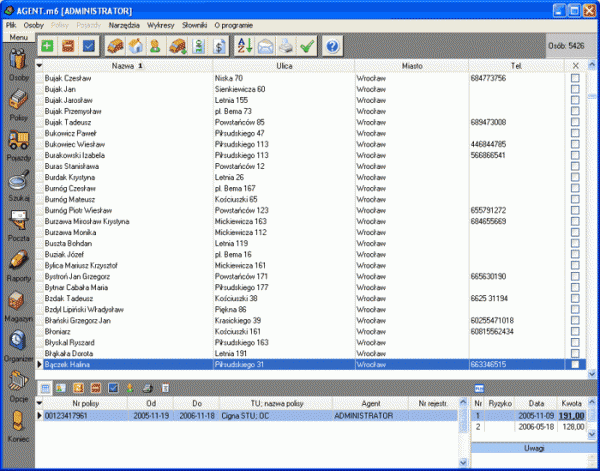
Task: Click the Kwota column header
Action: 572,403
